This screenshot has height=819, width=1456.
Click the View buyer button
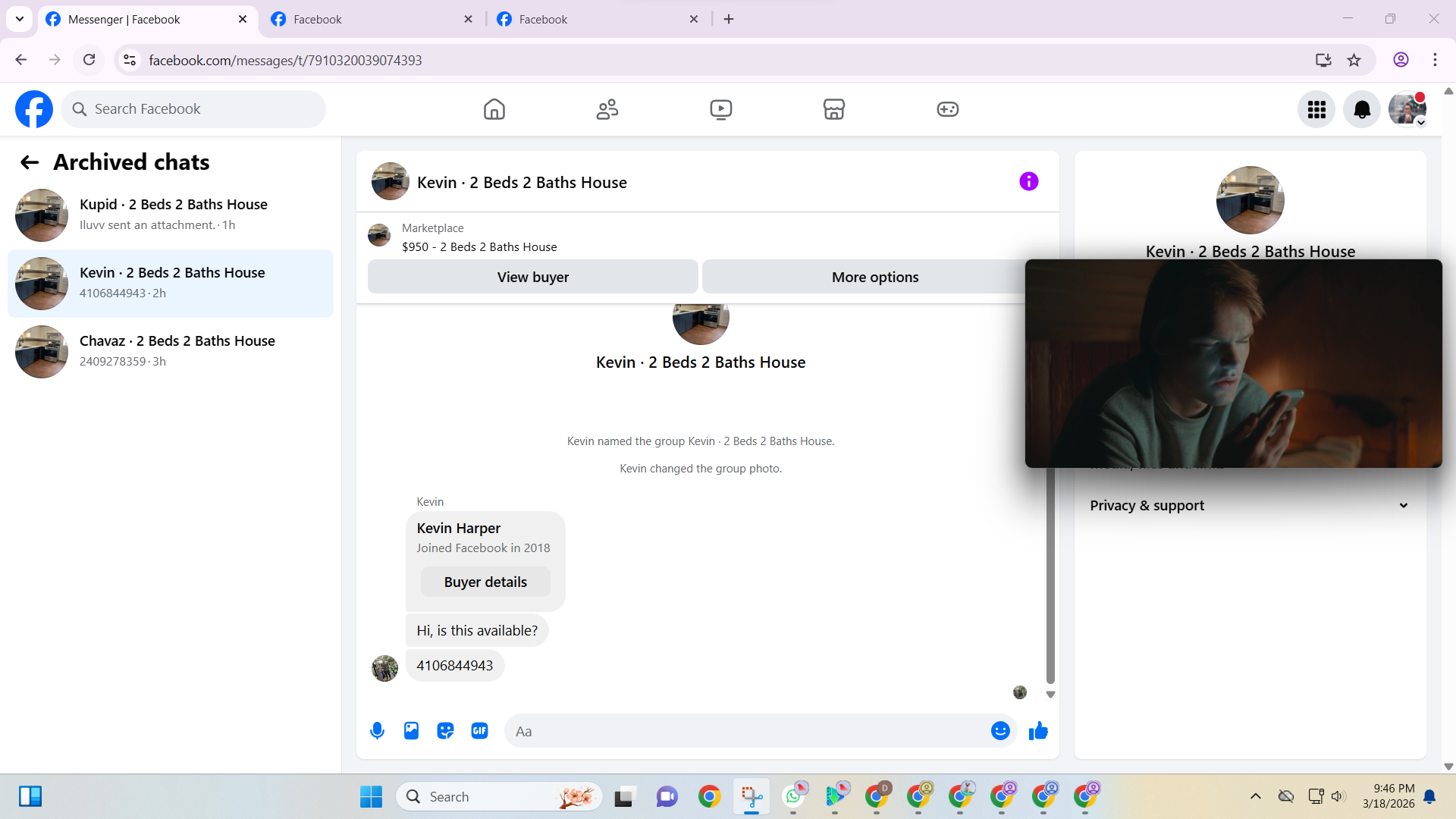click(x=532, y=277)
